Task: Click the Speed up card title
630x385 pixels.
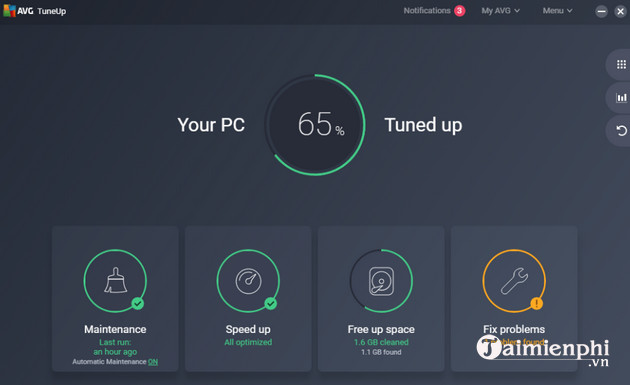Action: click(x=248, y=329)
